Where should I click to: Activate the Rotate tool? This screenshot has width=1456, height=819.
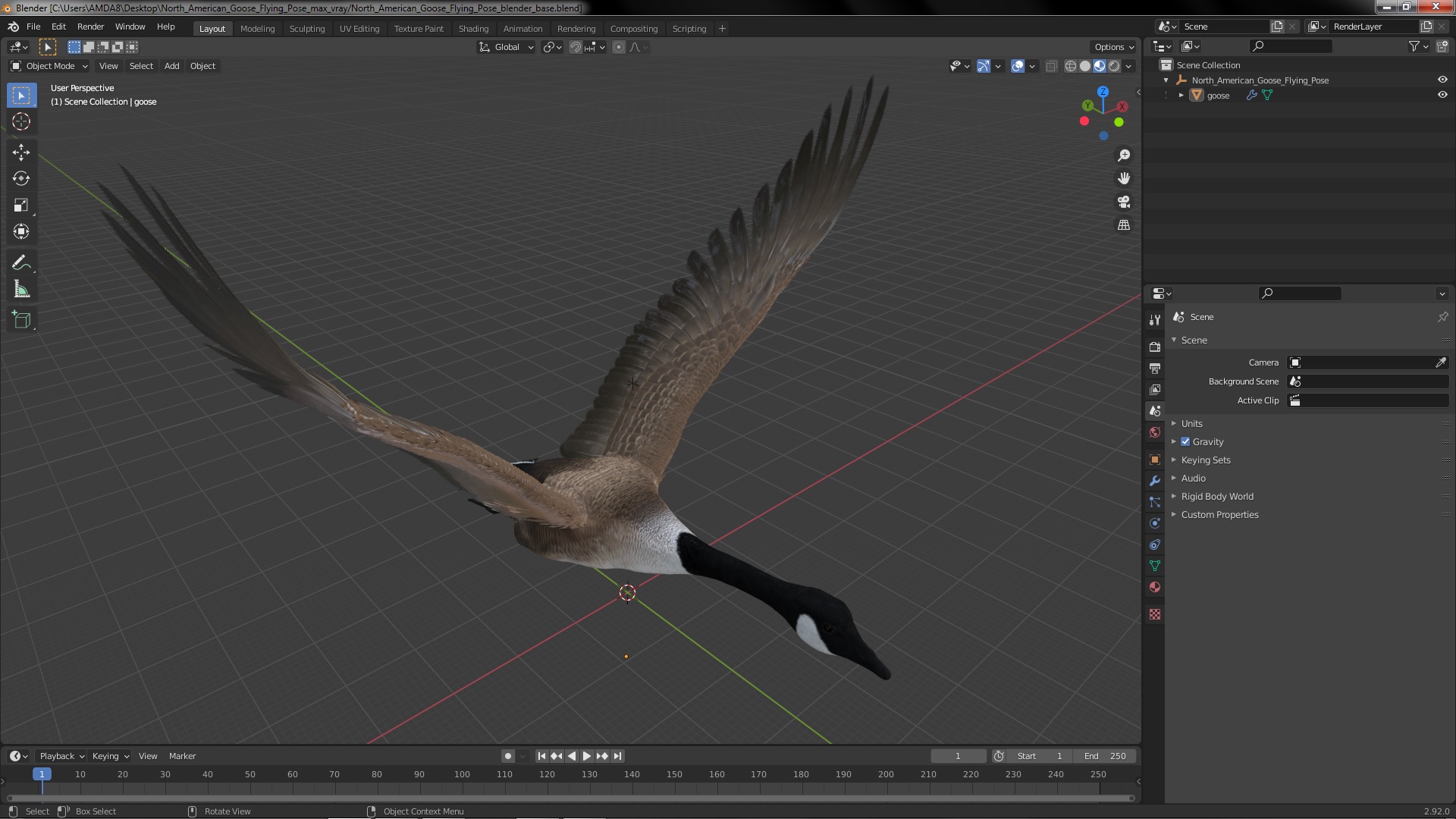(x=21, y=178)
